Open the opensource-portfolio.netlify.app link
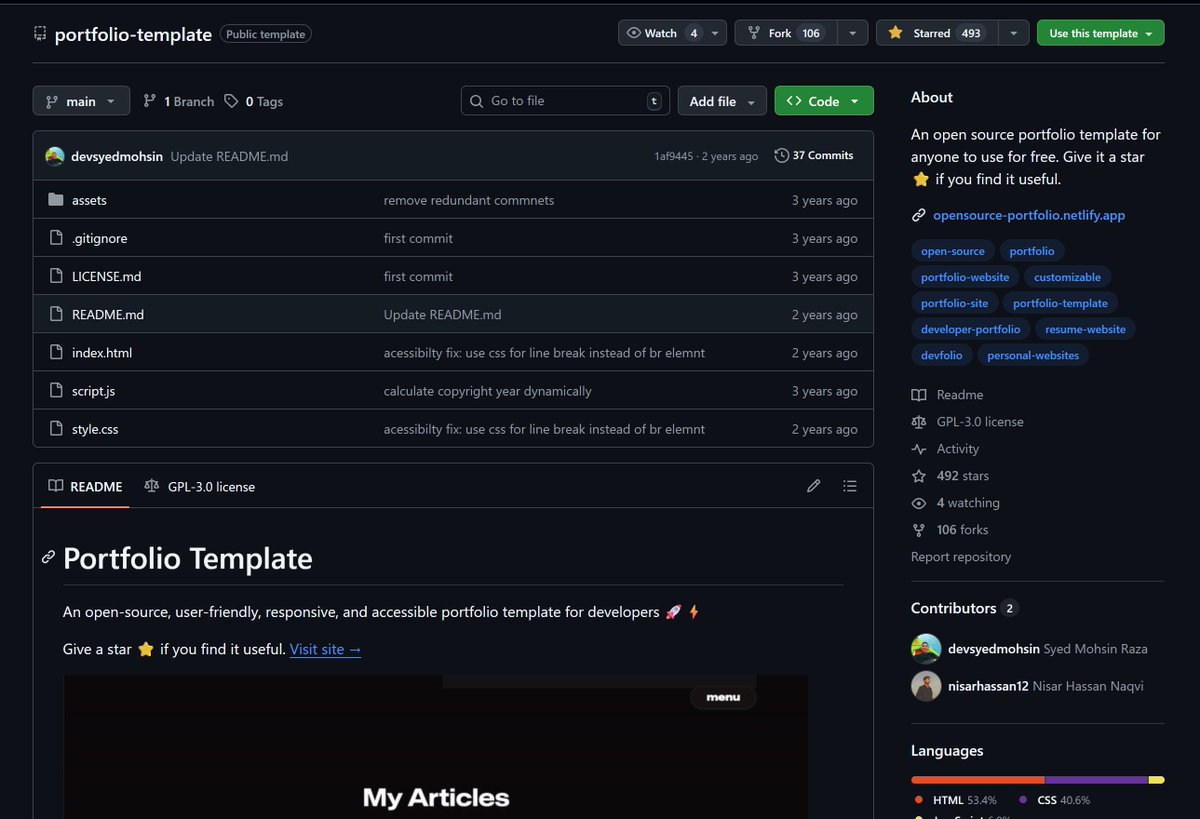The image size is (1200, 819). tap(1031, 215)
